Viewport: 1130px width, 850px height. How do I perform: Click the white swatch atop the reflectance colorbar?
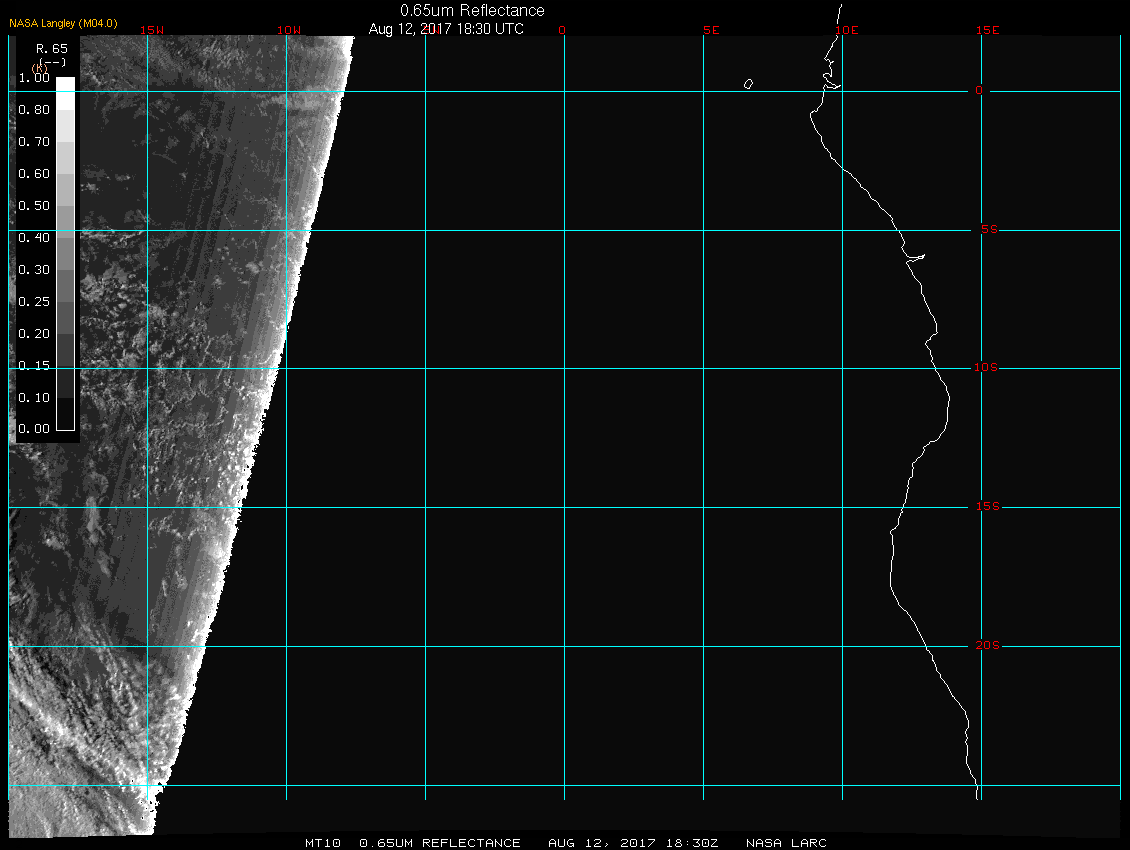65,85
